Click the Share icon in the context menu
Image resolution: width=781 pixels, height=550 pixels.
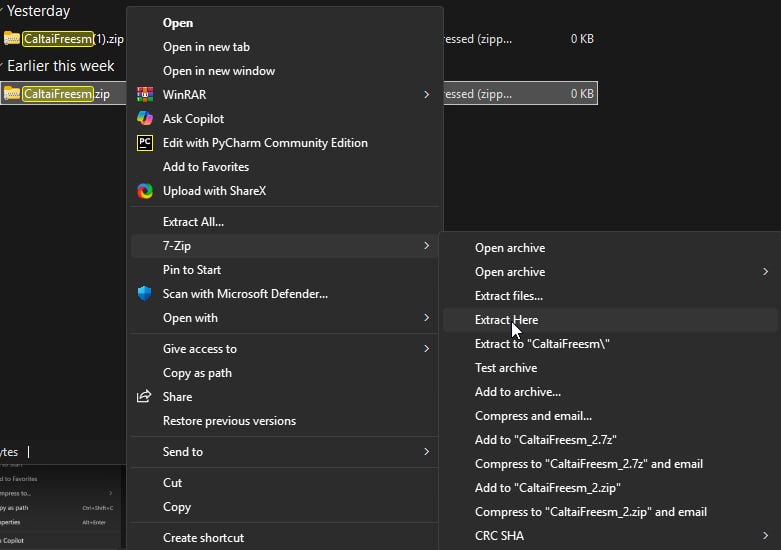tap(144, 397)
